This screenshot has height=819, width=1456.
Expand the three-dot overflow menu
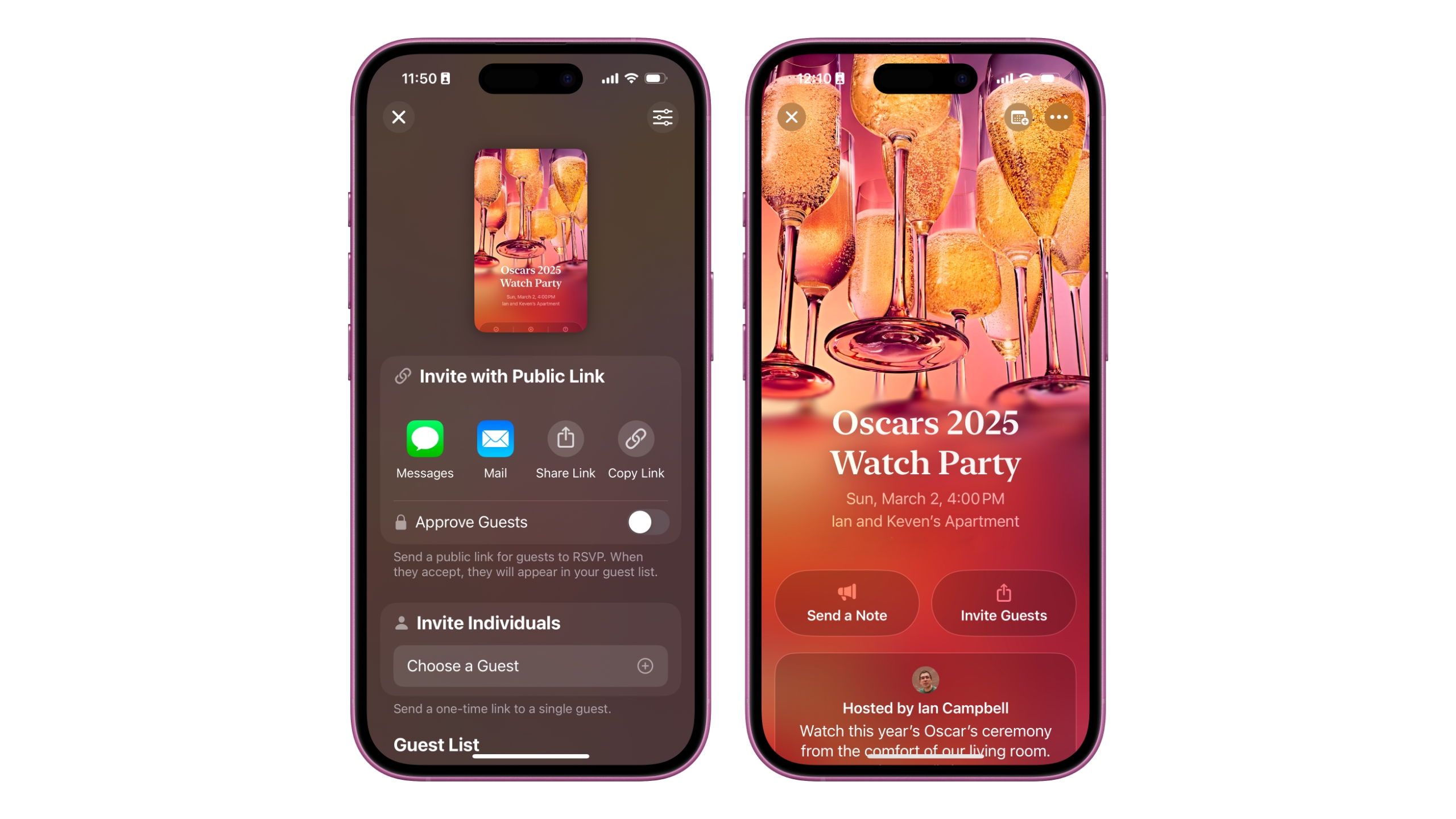[1058, 117]
